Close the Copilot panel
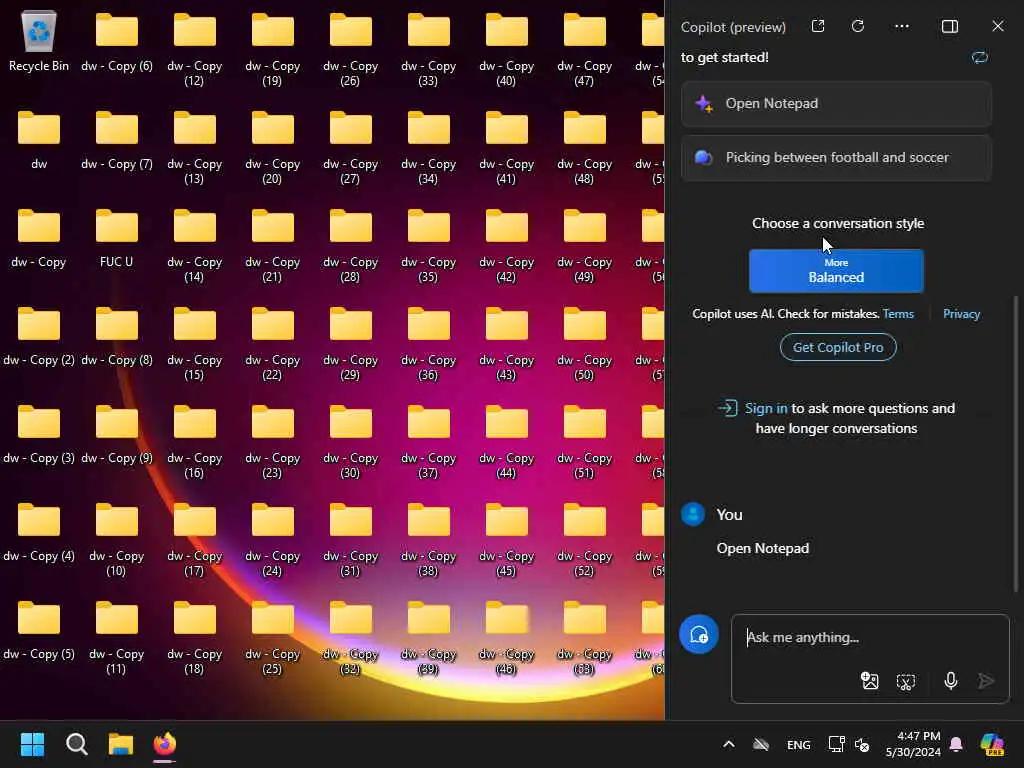 pos(998,26)
